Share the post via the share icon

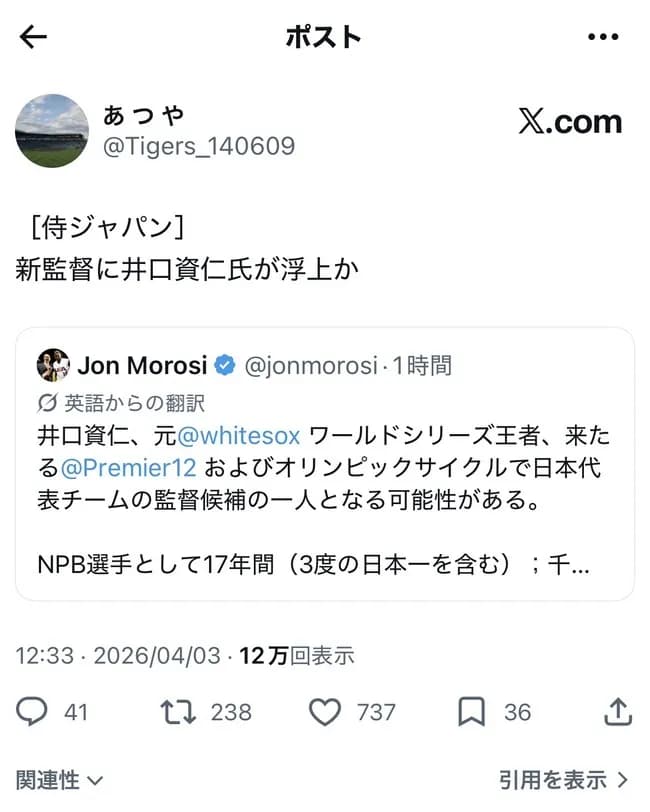point(617,712)
